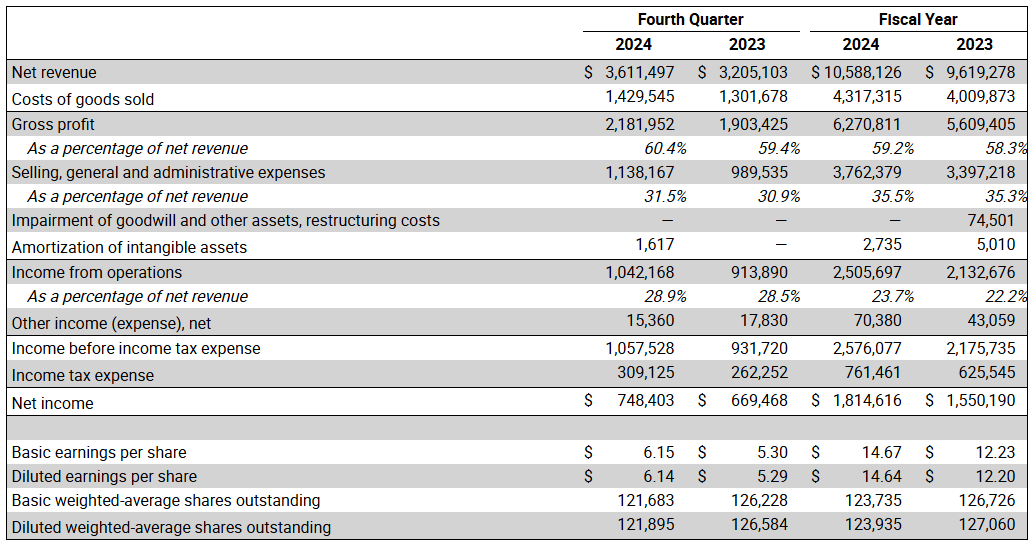Select the Gross profit row label

click(53, 124)
